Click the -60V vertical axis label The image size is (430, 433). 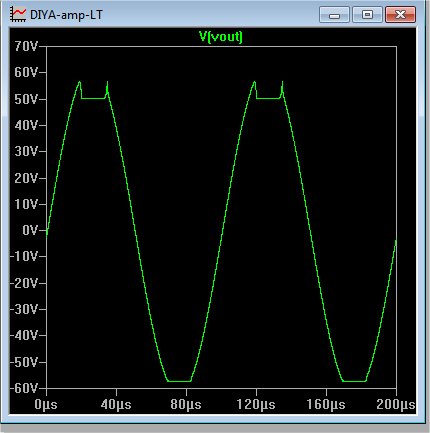click(x=24, y=388)
